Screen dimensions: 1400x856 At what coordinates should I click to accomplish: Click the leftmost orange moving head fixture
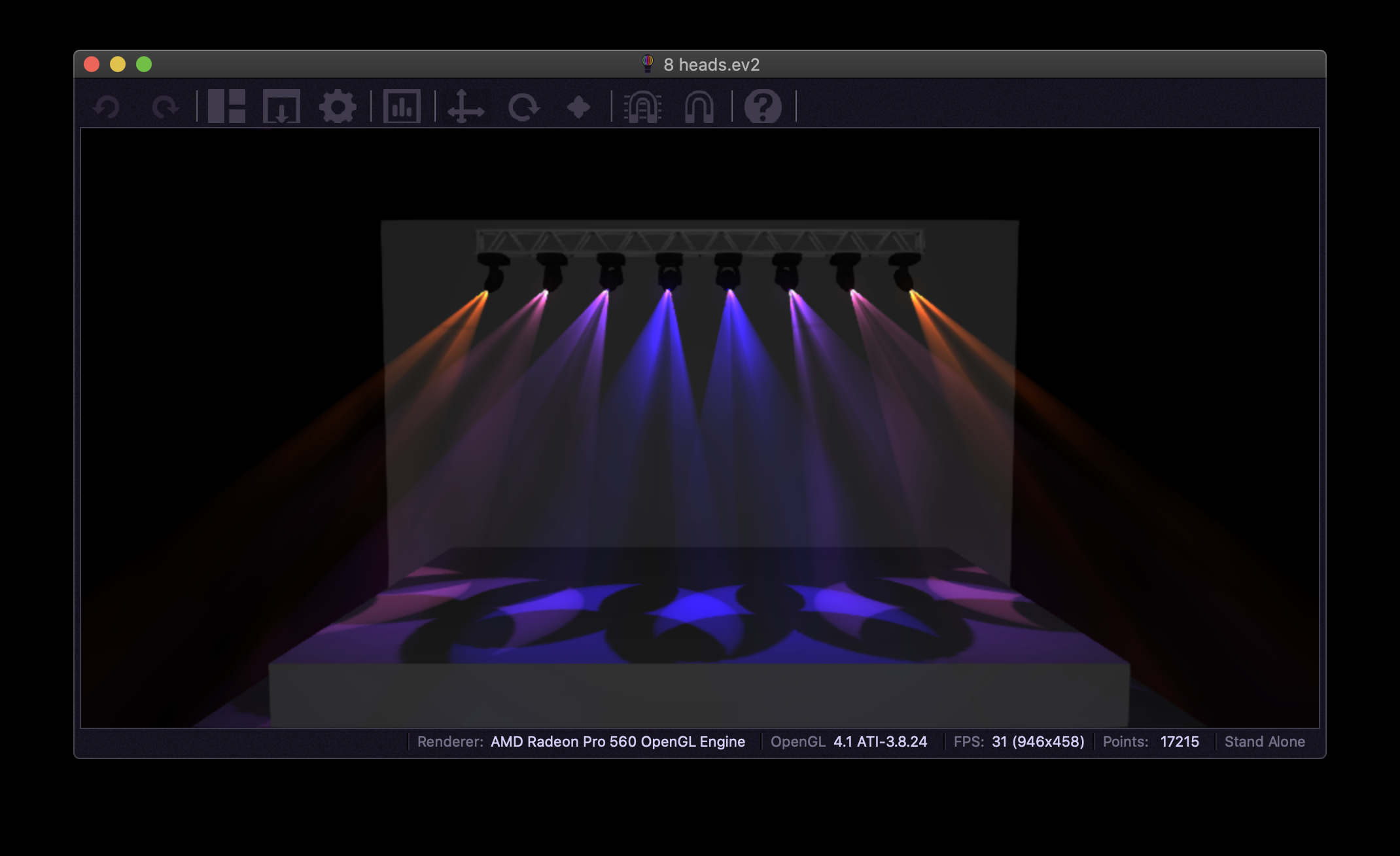click(494, 271)
